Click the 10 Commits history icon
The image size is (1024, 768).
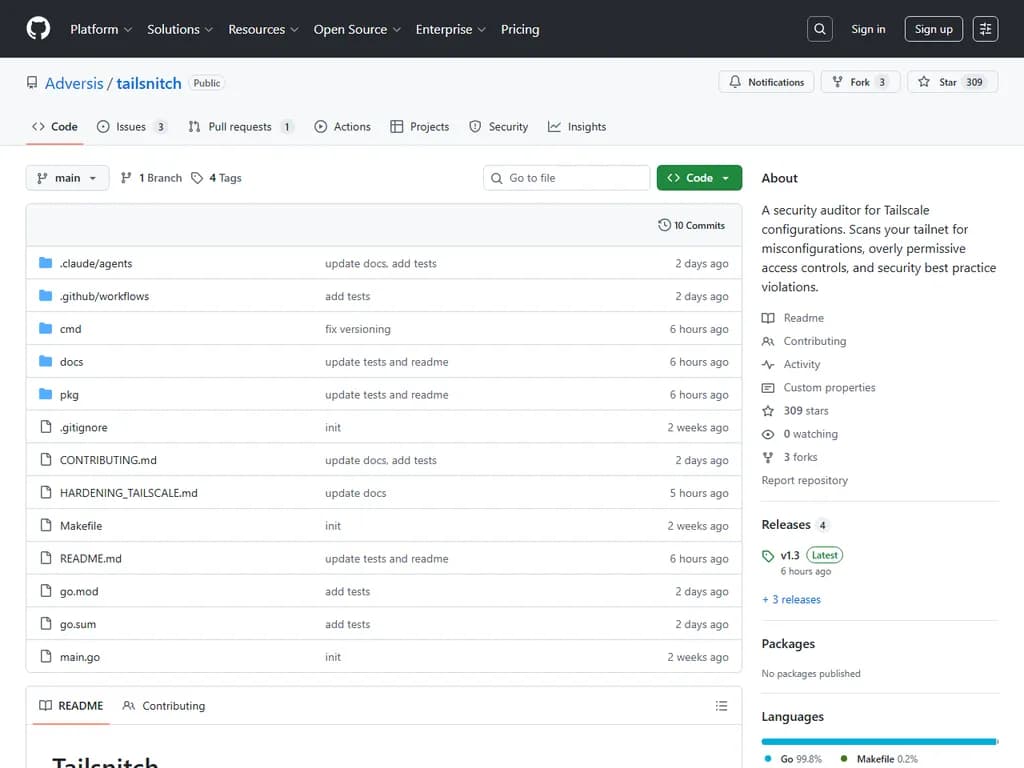(x=665, y=225)
